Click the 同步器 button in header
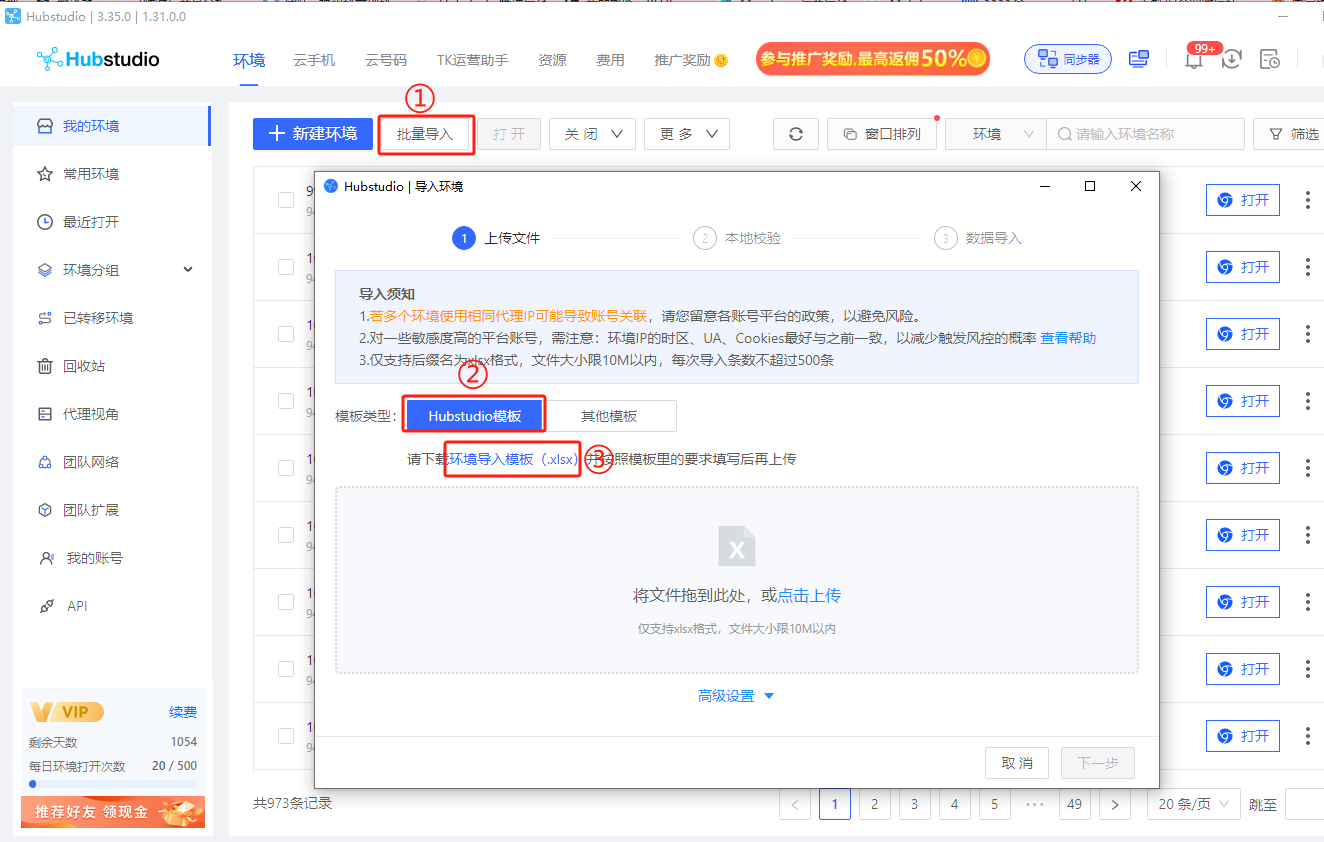This screenshot has height=842, width=1324. tap(1068, 59)
